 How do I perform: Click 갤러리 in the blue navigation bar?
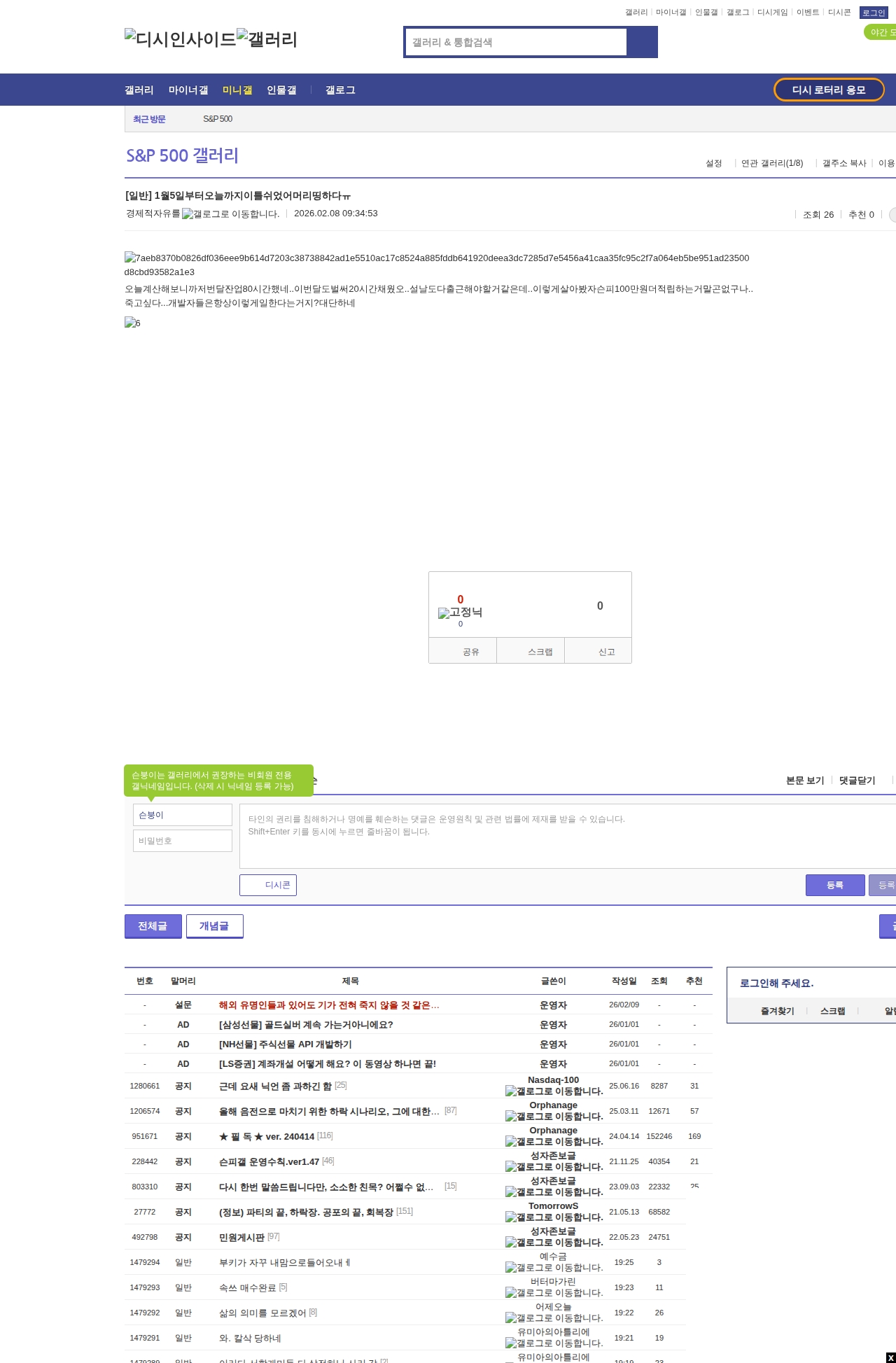[x=139, y=90]
